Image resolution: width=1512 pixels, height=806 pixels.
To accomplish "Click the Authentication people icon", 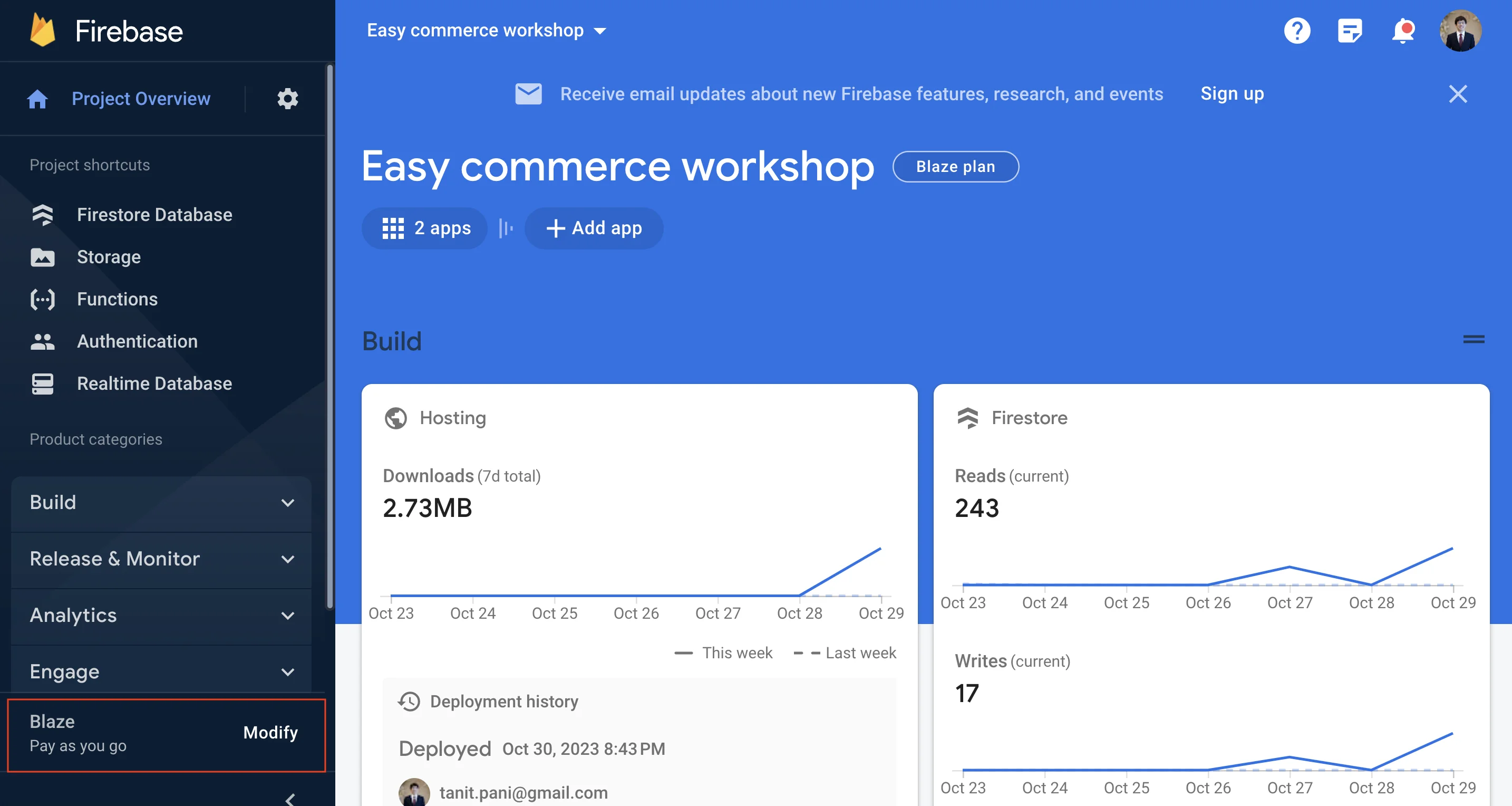I will tap(42, 342).
